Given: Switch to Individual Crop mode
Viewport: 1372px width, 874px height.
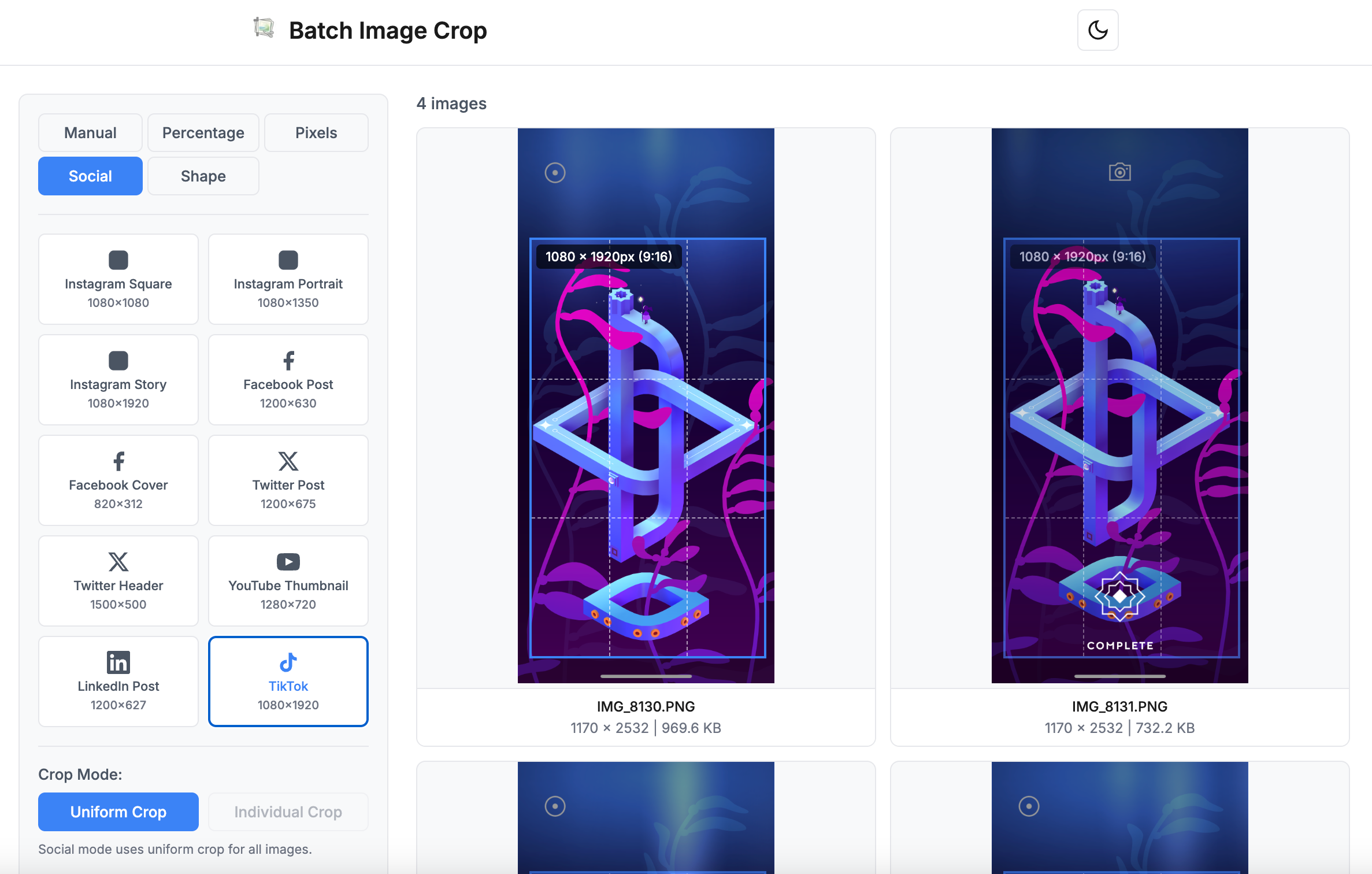Looking at the screenshot, I should coord(288,812).
